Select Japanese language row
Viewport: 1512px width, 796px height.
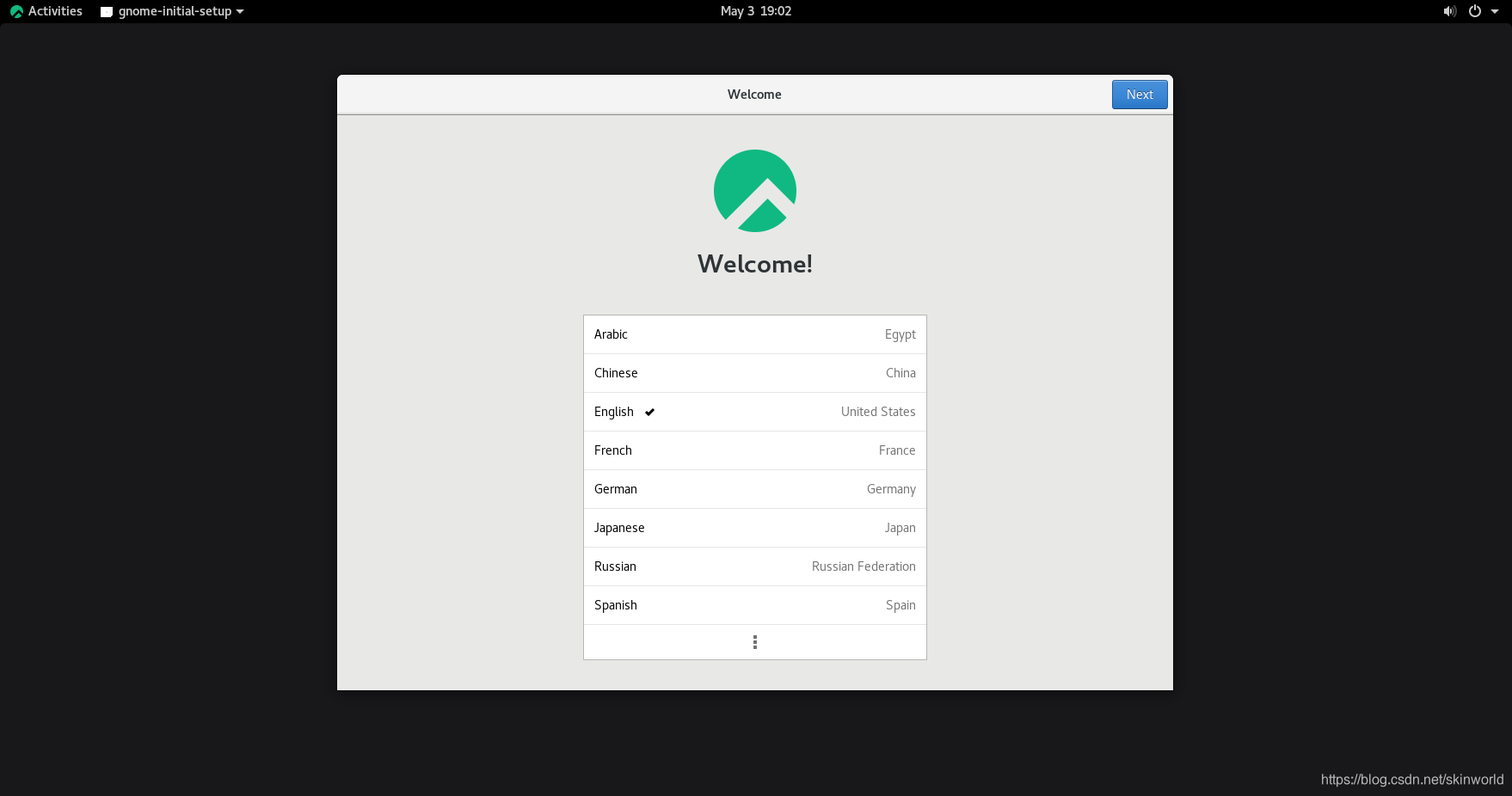755,528
